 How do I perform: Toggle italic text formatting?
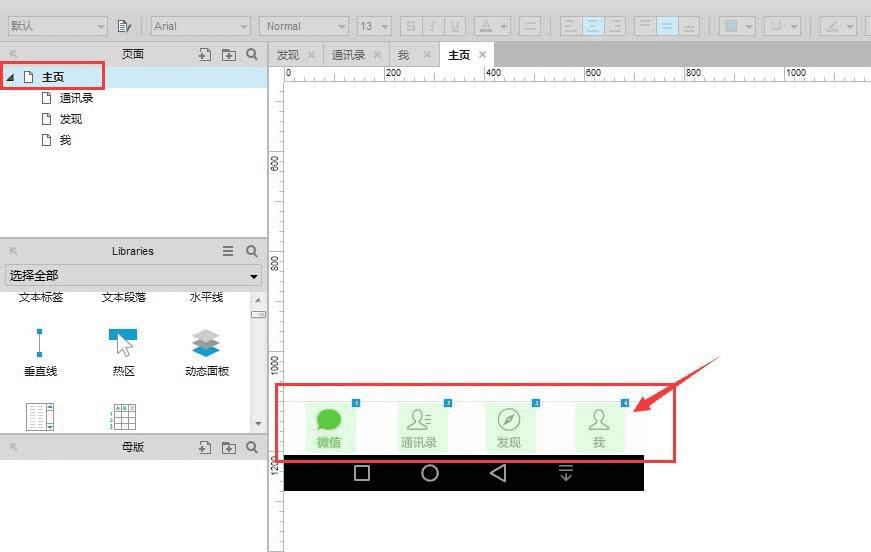[x=433, y=26]
